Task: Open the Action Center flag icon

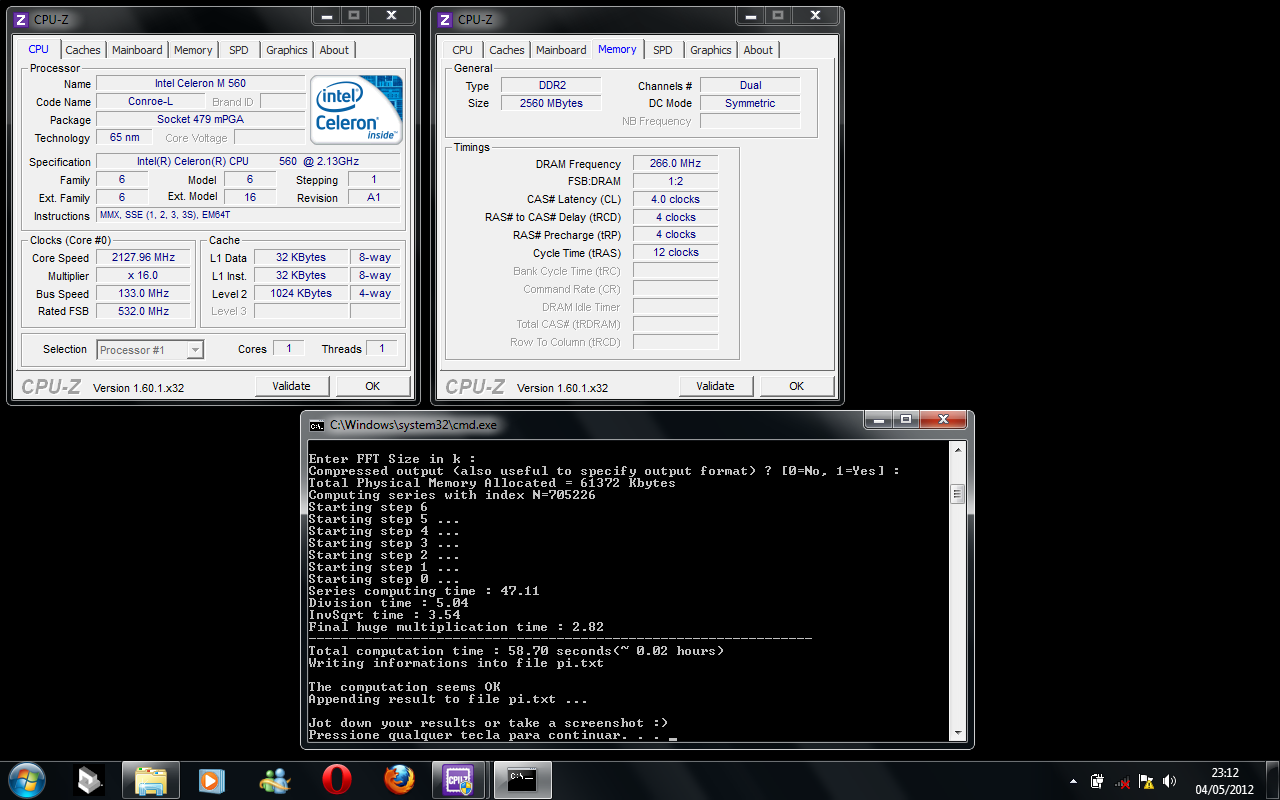Action: [1146, 780]
